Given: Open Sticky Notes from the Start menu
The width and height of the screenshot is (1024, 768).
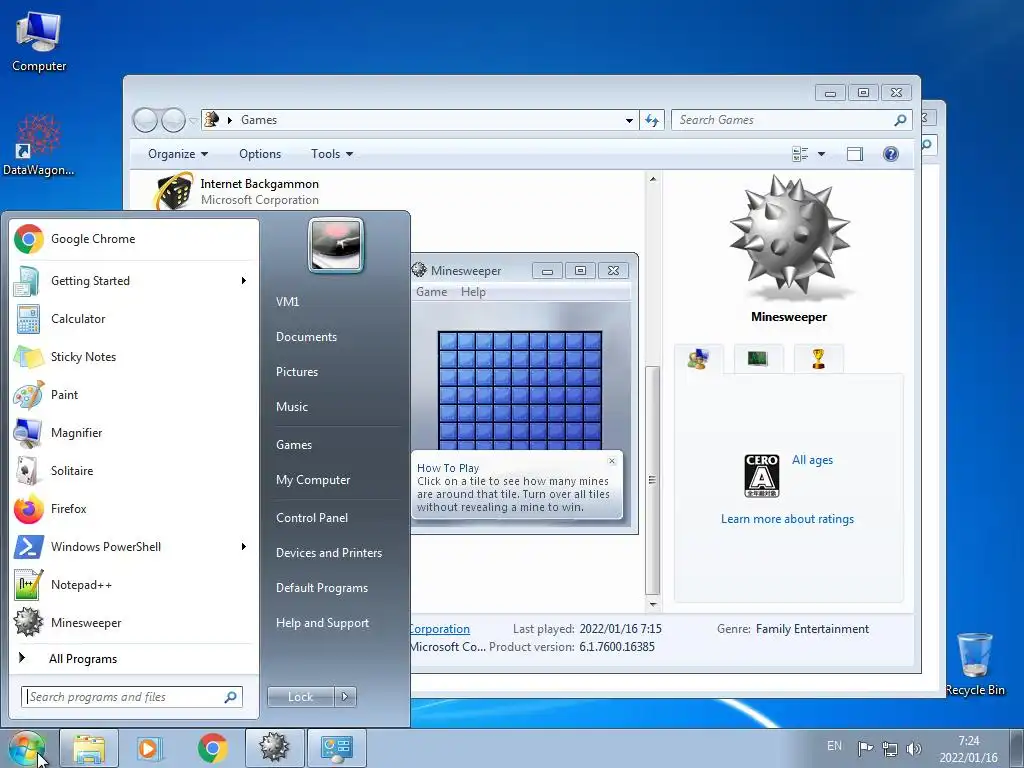Looking at the screenshot, I should pyautogui.click(x=134, y=357).
